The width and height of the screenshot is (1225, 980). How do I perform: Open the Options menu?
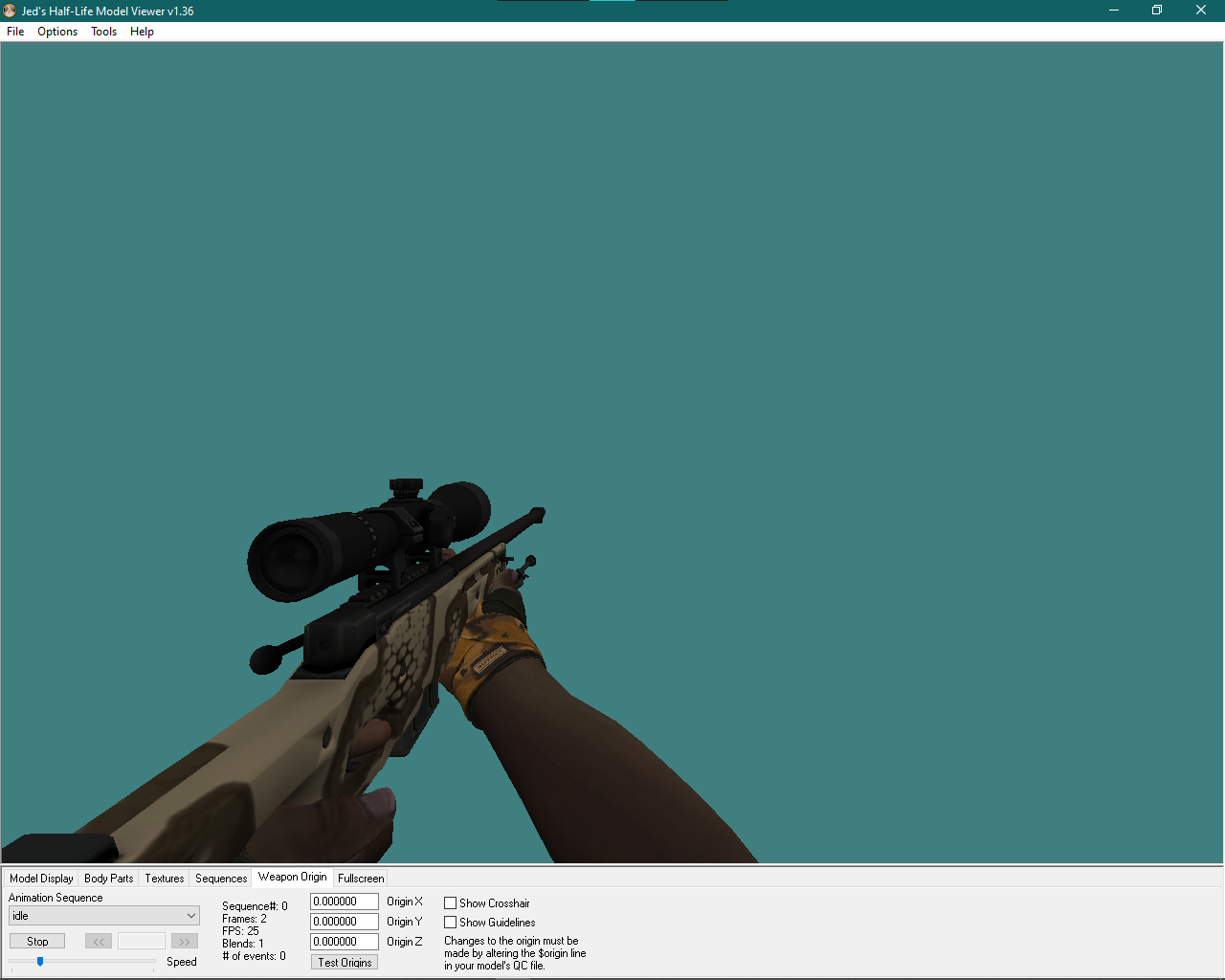pyautogui.click(x=57, y=32)
